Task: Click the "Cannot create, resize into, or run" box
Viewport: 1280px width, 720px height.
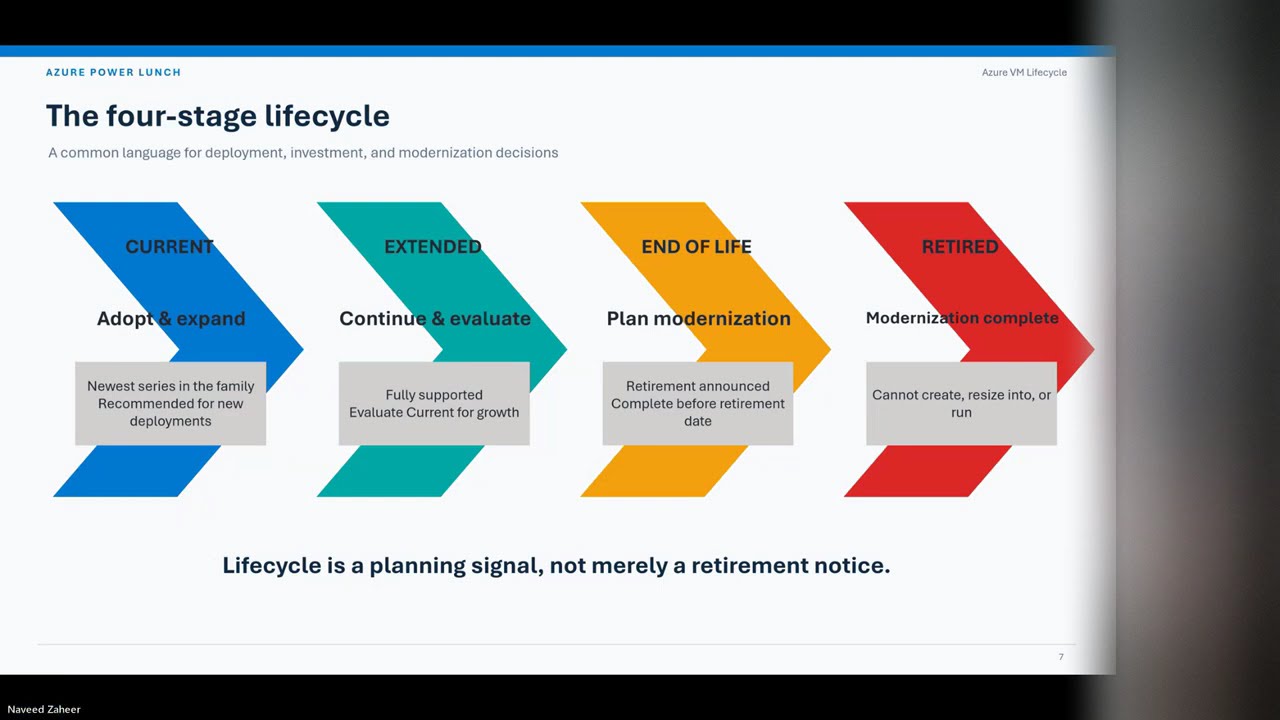Action: tap(961, 403)
